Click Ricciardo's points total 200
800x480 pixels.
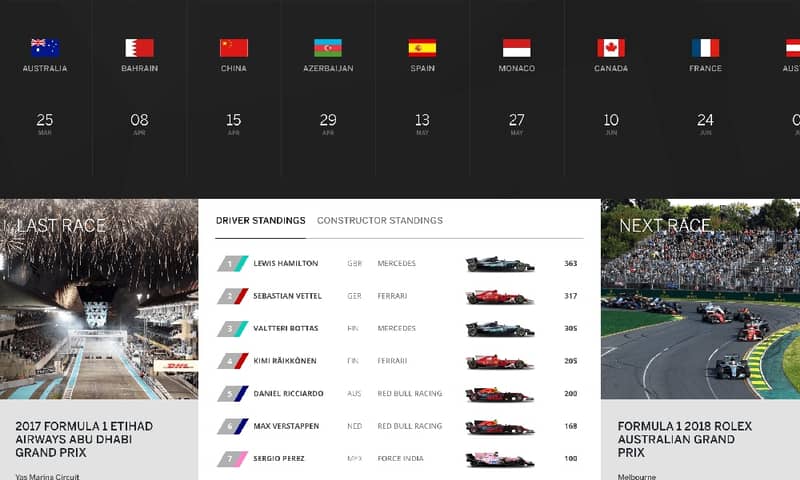point(570,393)
